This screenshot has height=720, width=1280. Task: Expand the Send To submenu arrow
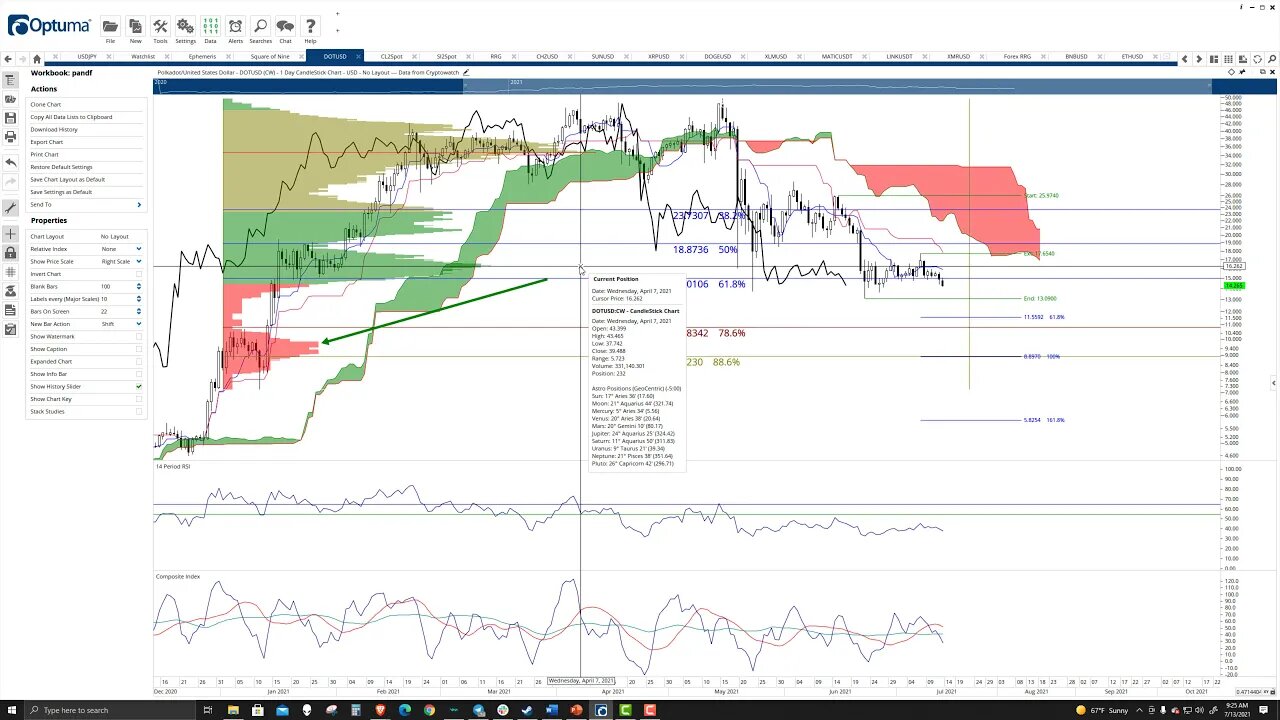pyautogui.click(x=138, y=204)
